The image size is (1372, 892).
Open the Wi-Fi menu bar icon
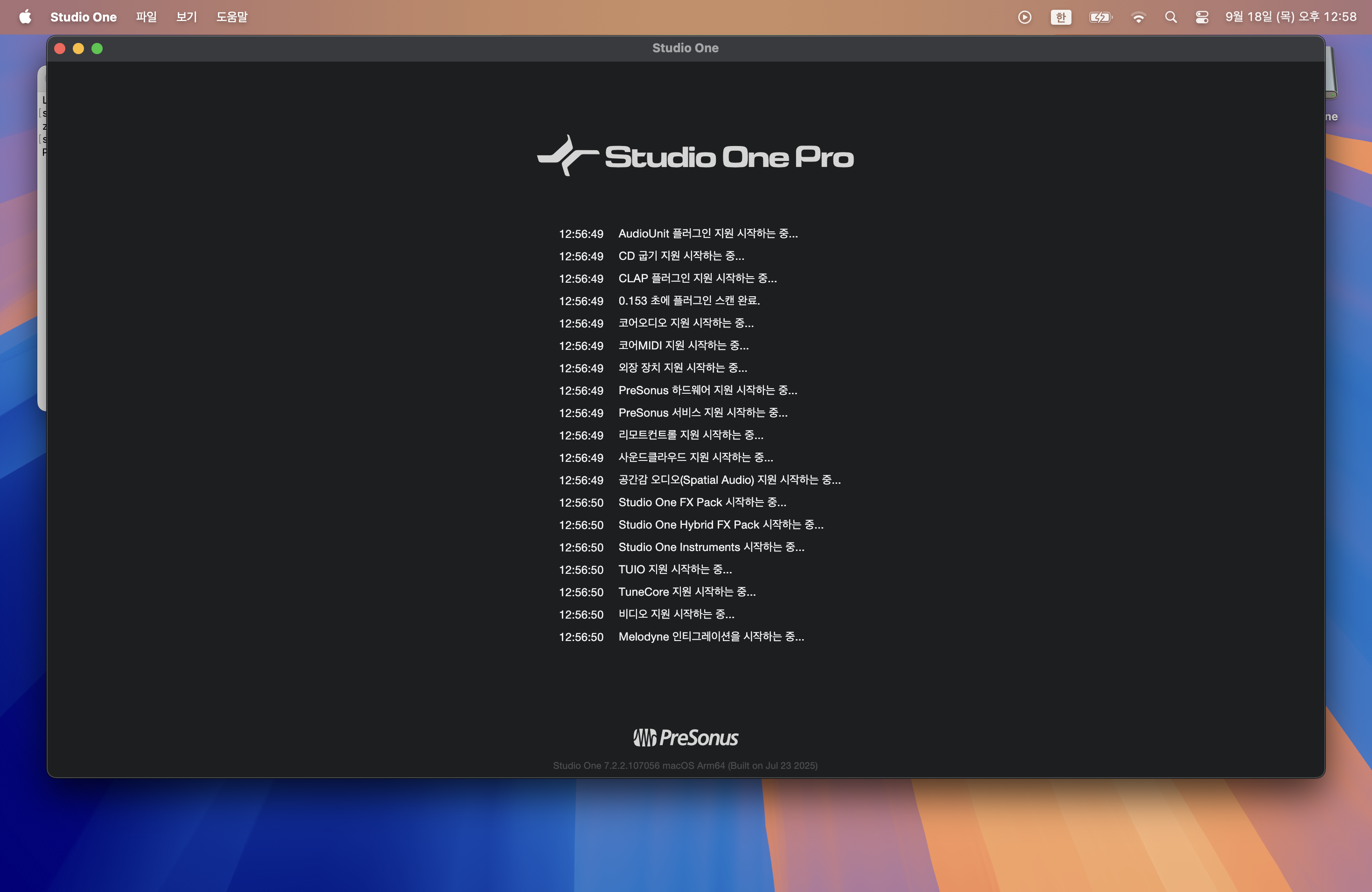[x=1138, y=17]
